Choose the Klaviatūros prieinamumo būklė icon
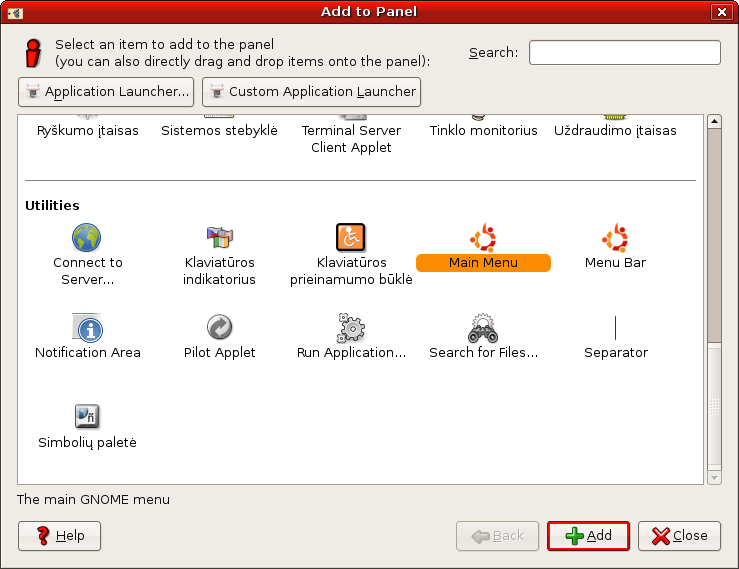The image size is (739, 569). pos(350,238)
